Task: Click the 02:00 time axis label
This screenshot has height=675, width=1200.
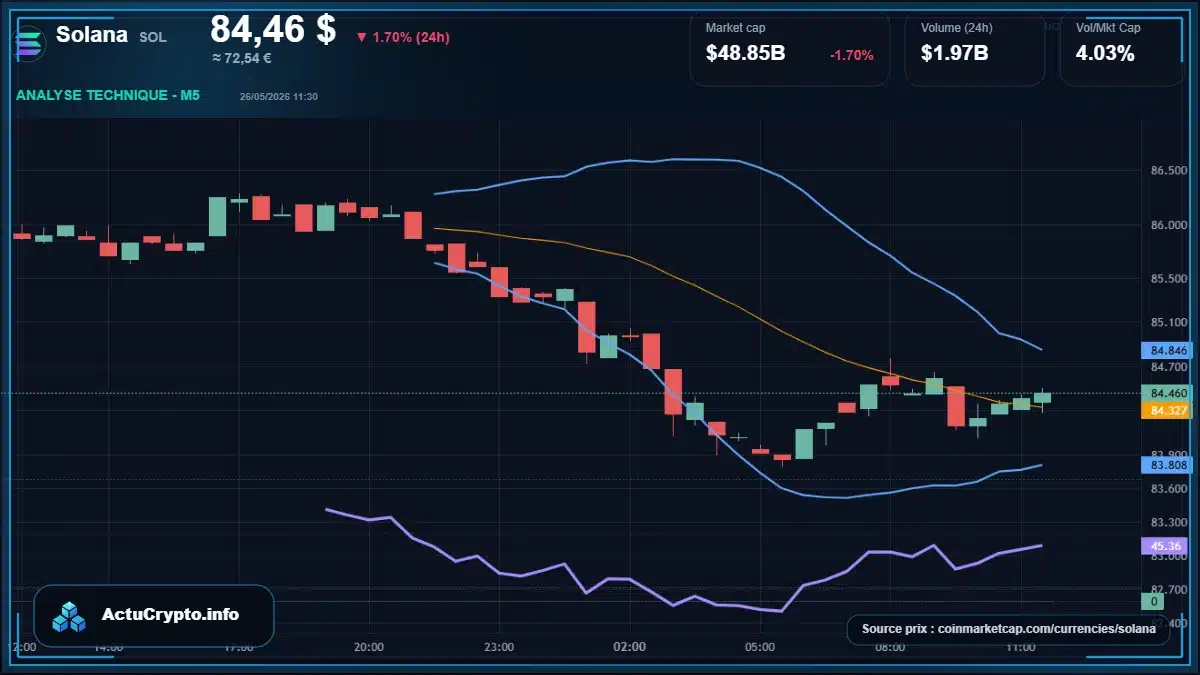Action: click(629, 647)
